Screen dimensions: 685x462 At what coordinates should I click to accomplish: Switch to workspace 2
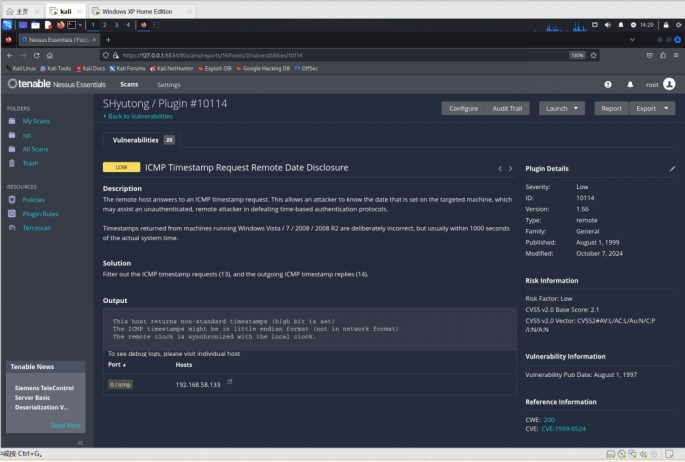[104, 25]
